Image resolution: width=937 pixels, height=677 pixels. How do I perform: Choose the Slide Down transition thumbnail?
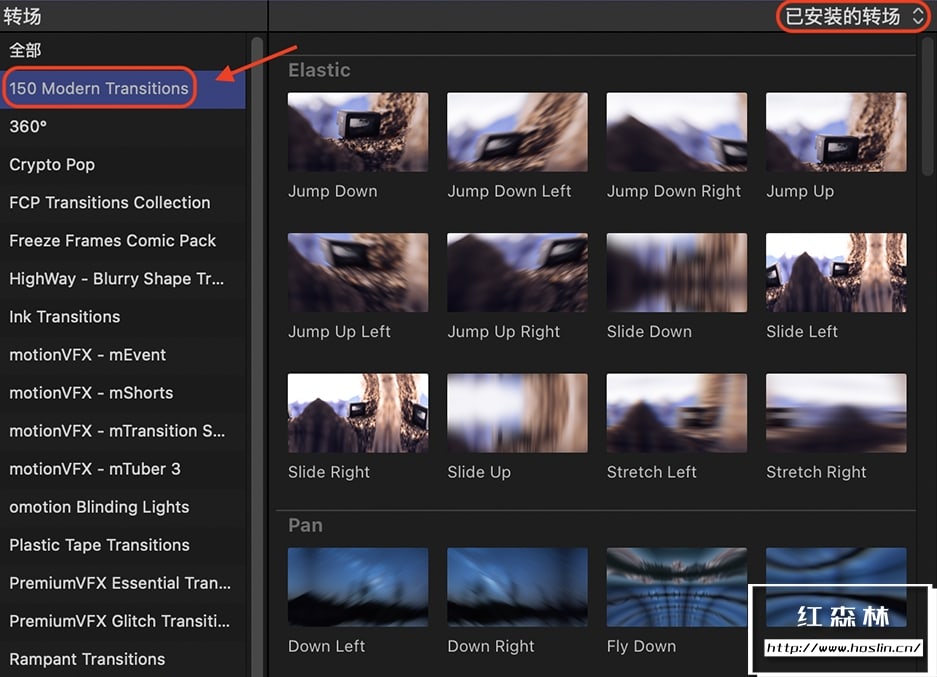[676, 272]
